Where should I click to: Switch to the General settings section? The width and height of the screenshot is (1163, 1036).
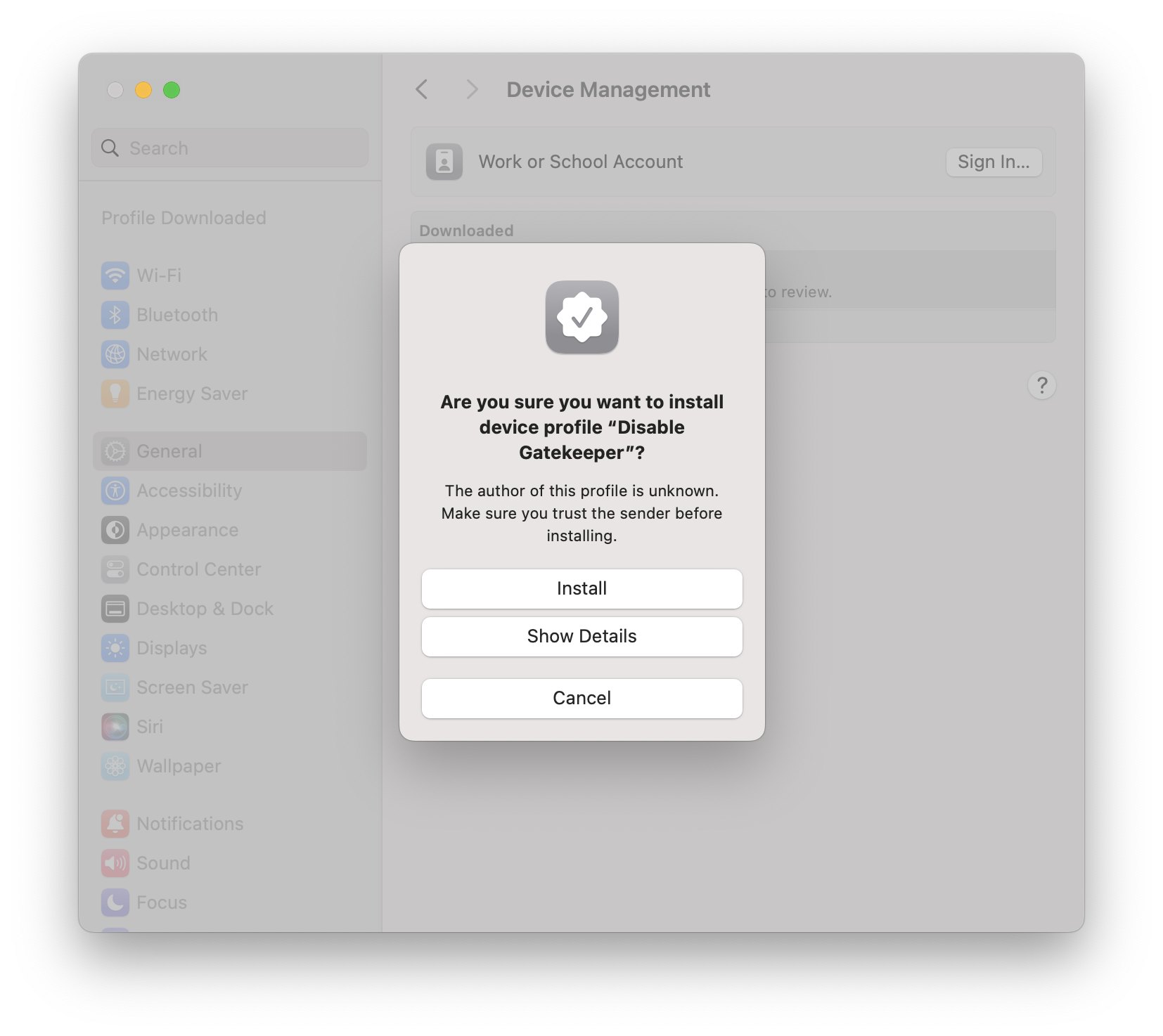pyautogui.click(x=167, y=451)
